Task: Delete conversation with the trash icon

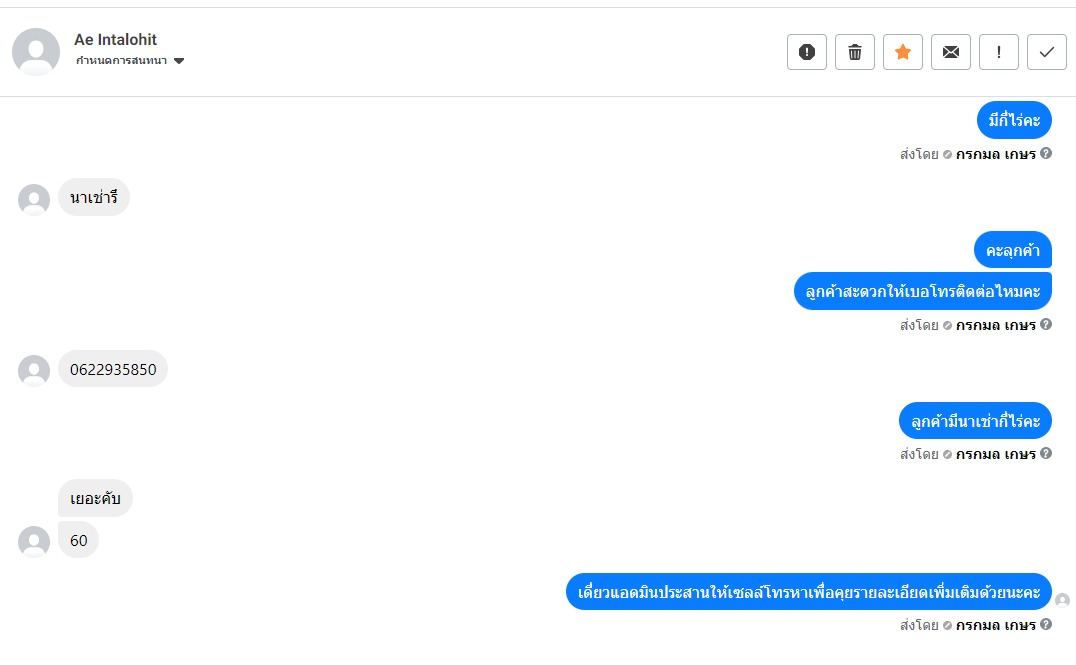Action: [854, 52]
